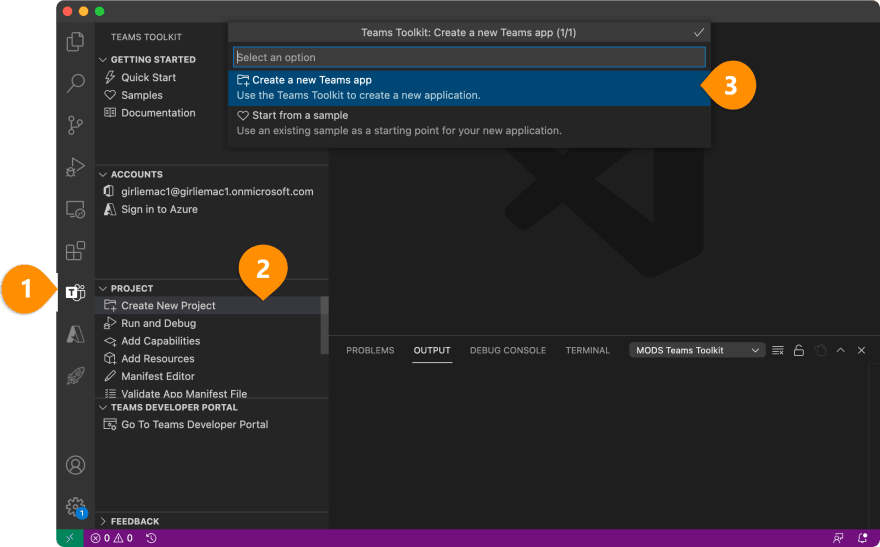The image size is (880, 547).
Task: Click the remote window indicator in status bar
Action: pyautogui.click(x=70, y=538)
